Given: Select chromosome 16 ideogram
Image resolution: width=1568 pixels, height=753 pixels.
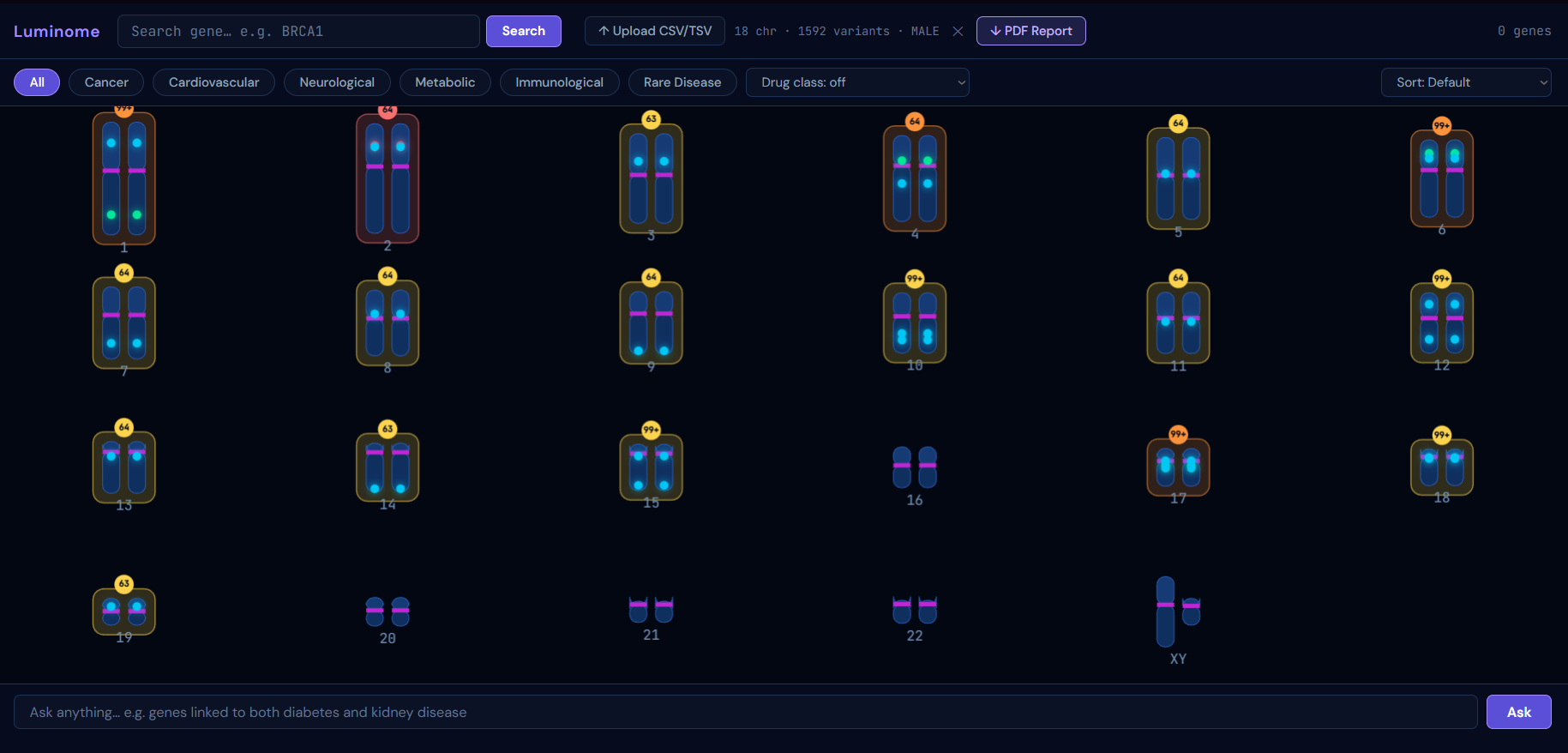Looking at the screenshot, I should pyautogui.click(x=915, y=467).
